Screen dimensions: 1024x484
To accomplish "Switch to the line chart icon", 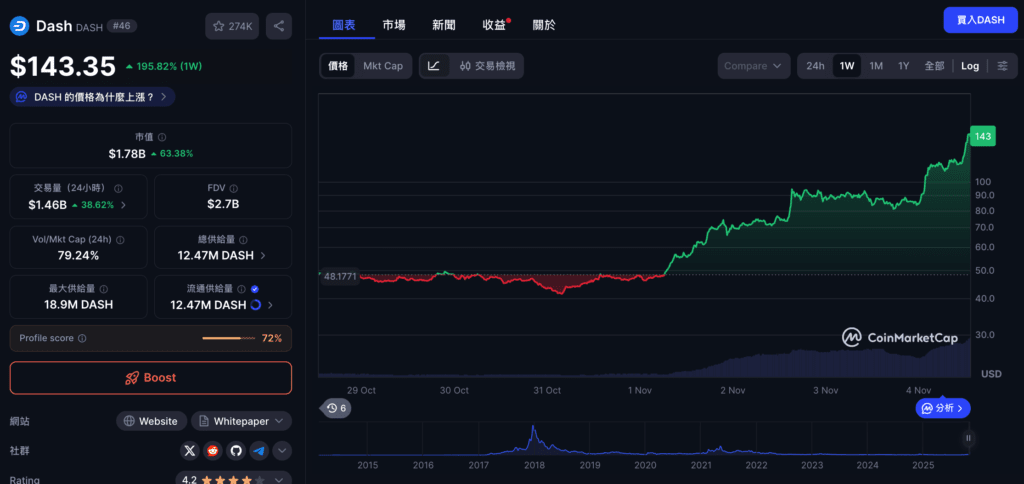I will pos(434,66).
